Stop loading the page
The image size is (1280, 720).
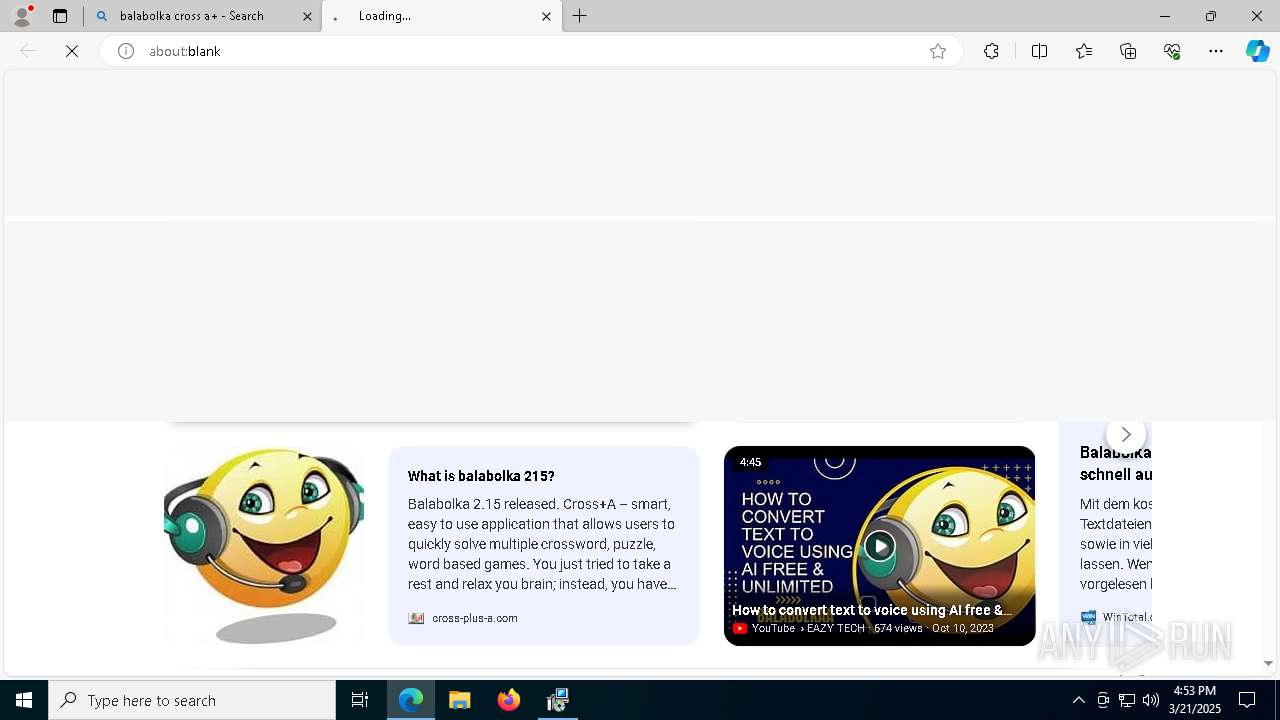click(x=72, y=51)
